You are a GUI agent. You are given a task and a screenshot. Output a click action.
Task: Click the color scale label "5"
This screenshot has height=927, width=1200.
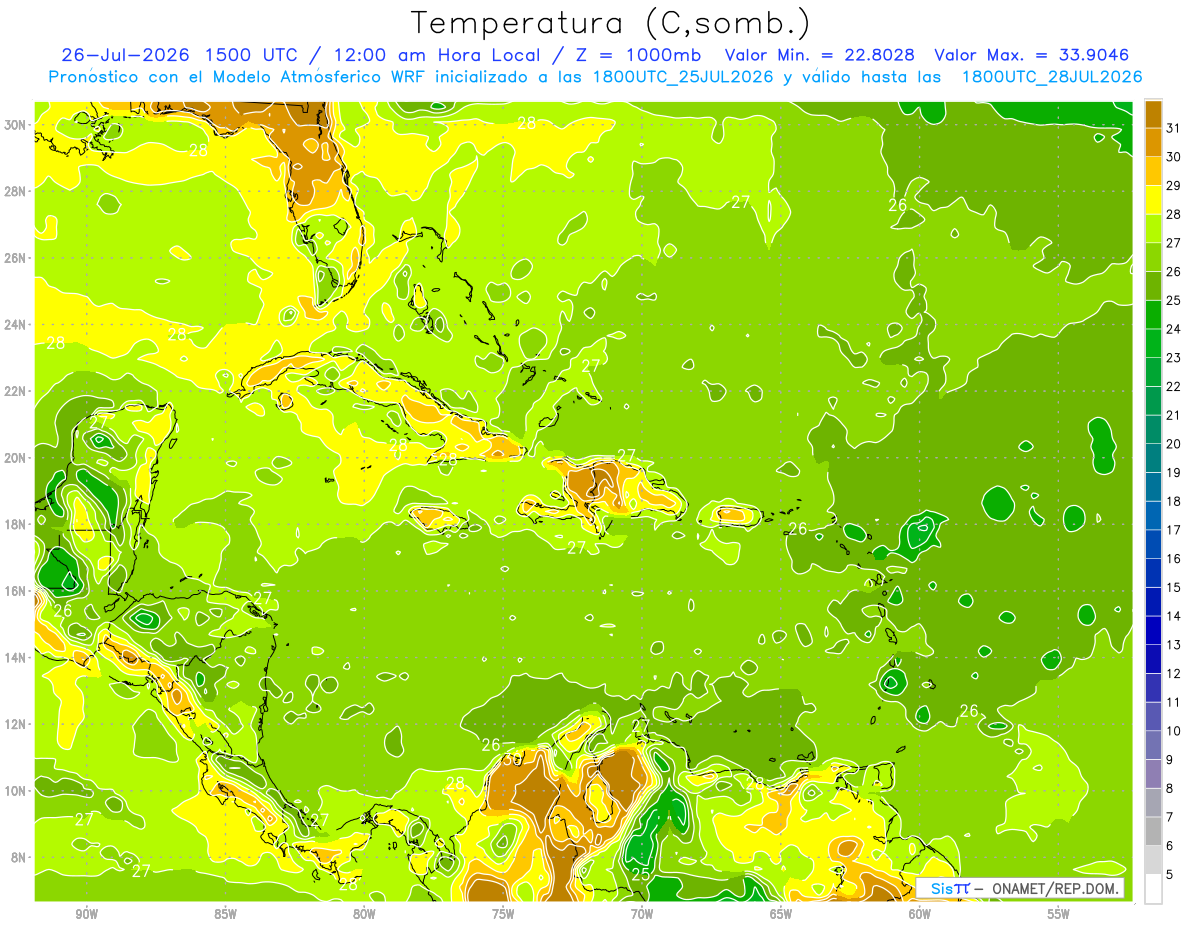click(x=1170, y=874)
